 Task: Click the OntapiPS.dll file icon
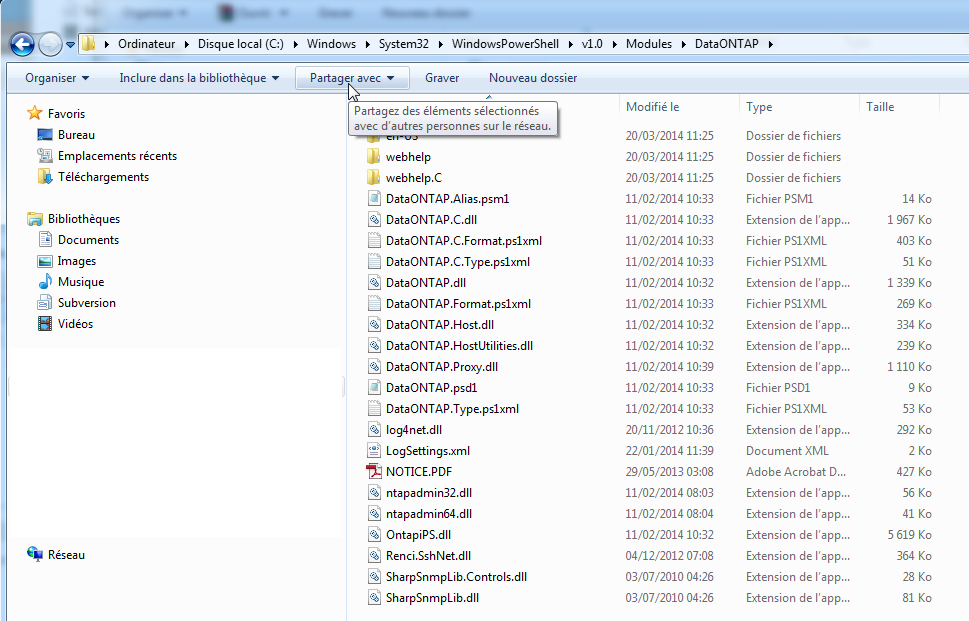[374, 534]
